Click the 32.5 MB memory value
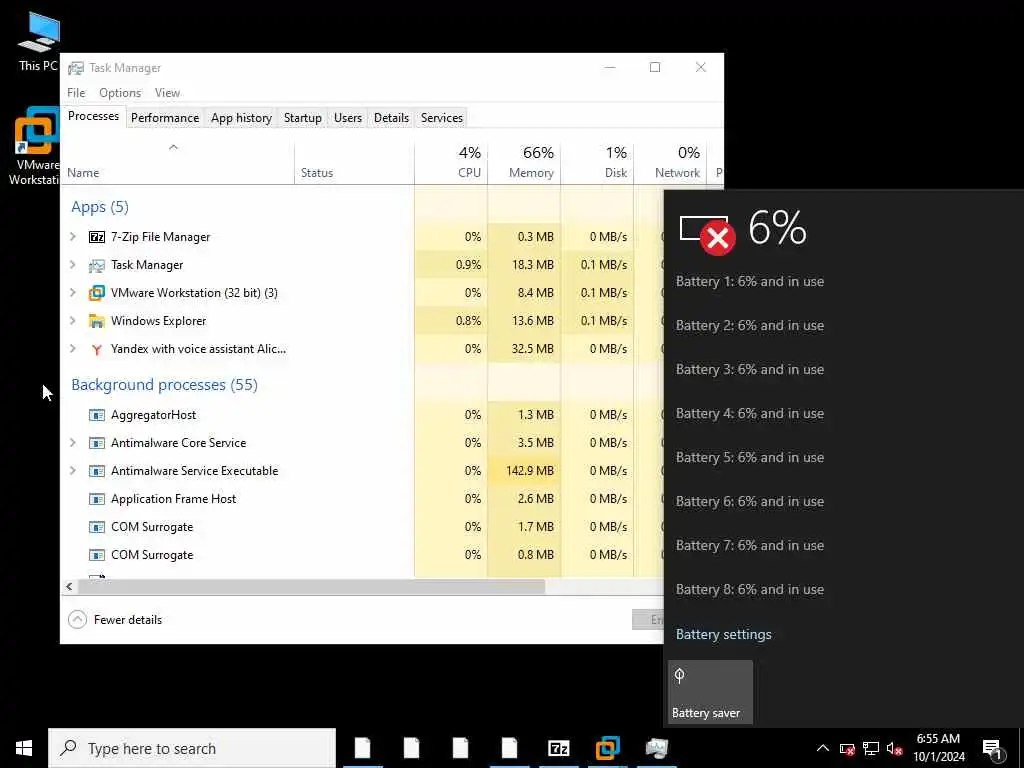1024x768 pixels. pyautogui.click(x=532, y=349)
